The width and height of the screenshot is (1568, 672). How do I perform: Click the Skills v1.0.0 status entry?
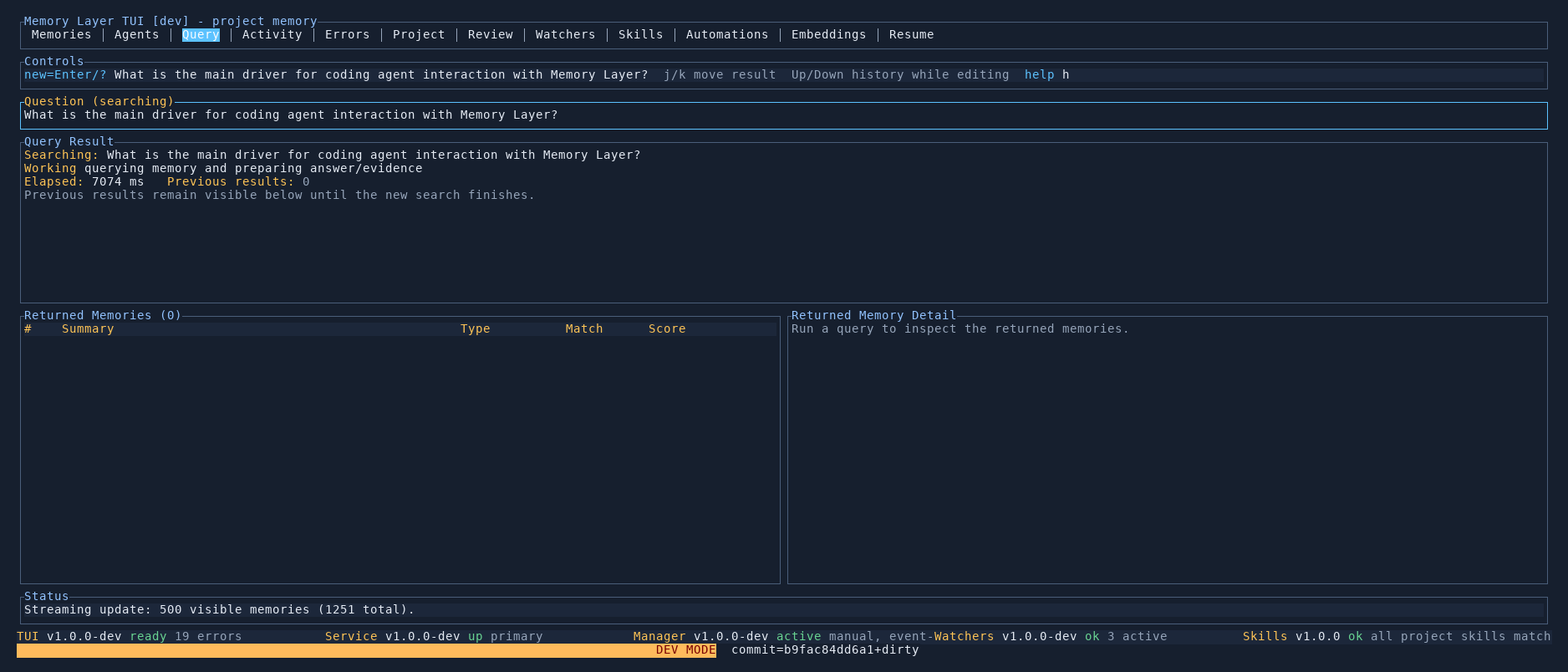(x=1291, y=636)
